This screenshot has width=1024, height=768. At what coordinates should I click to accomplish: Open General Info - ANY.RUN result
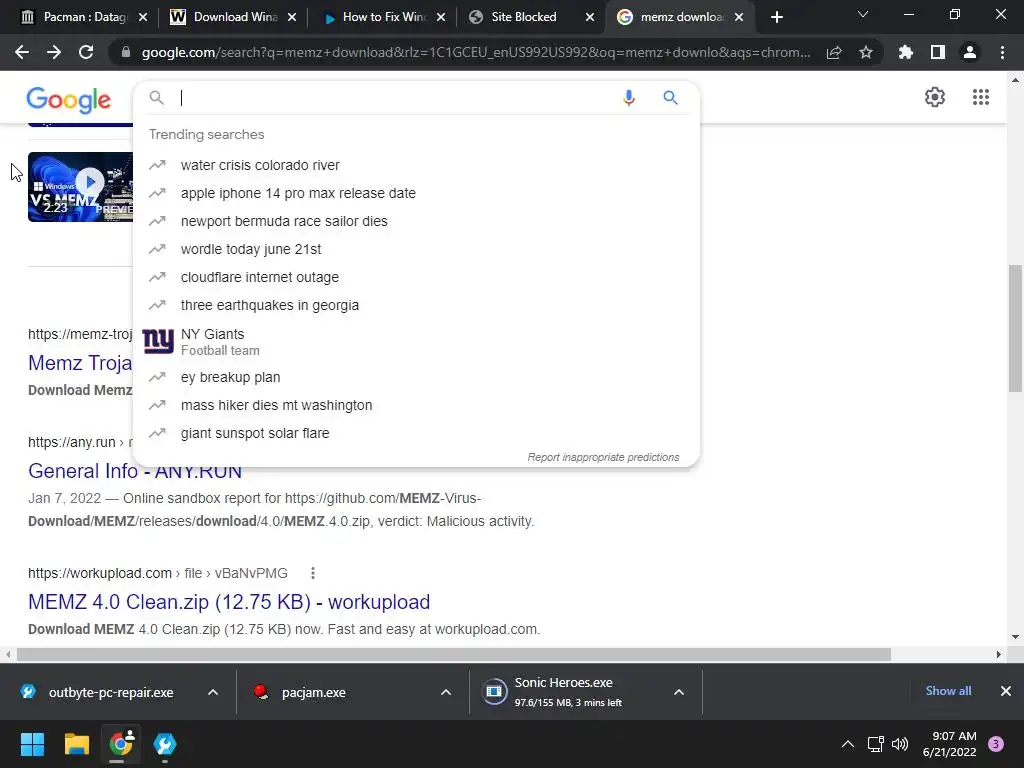point(135,471)
